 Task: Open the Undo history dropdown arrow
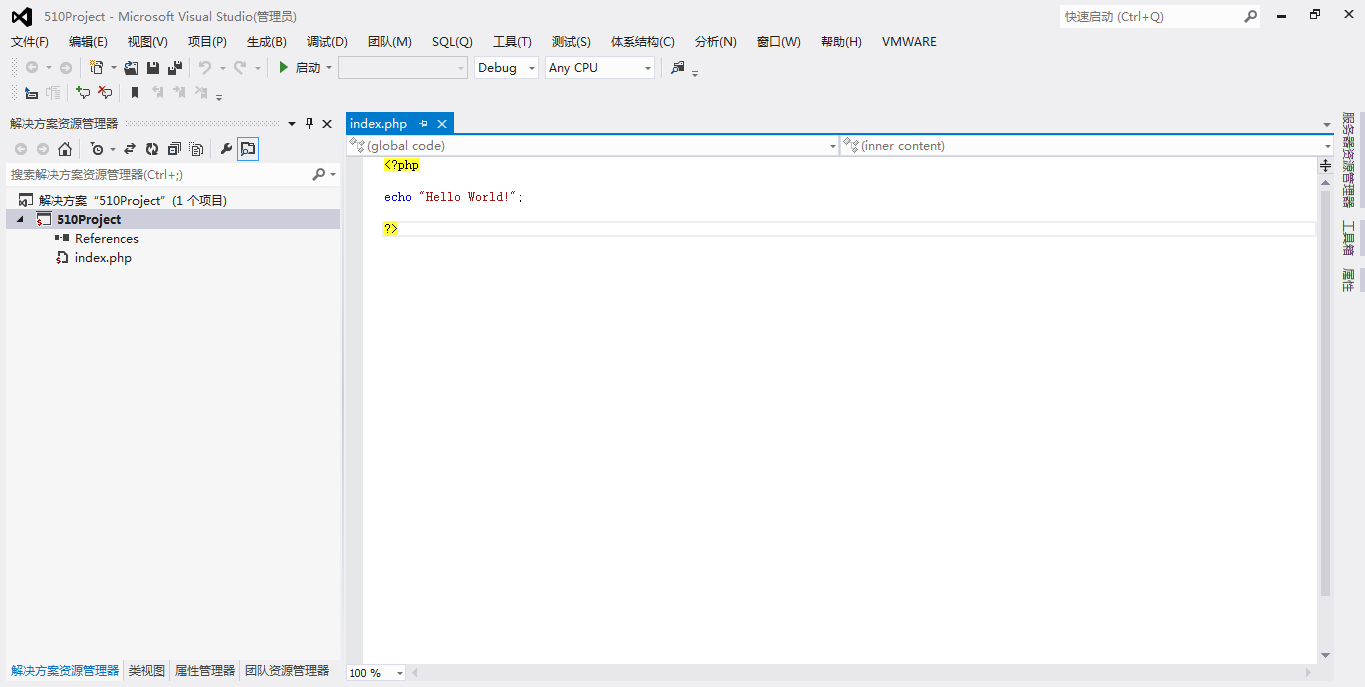coord(221,67)
